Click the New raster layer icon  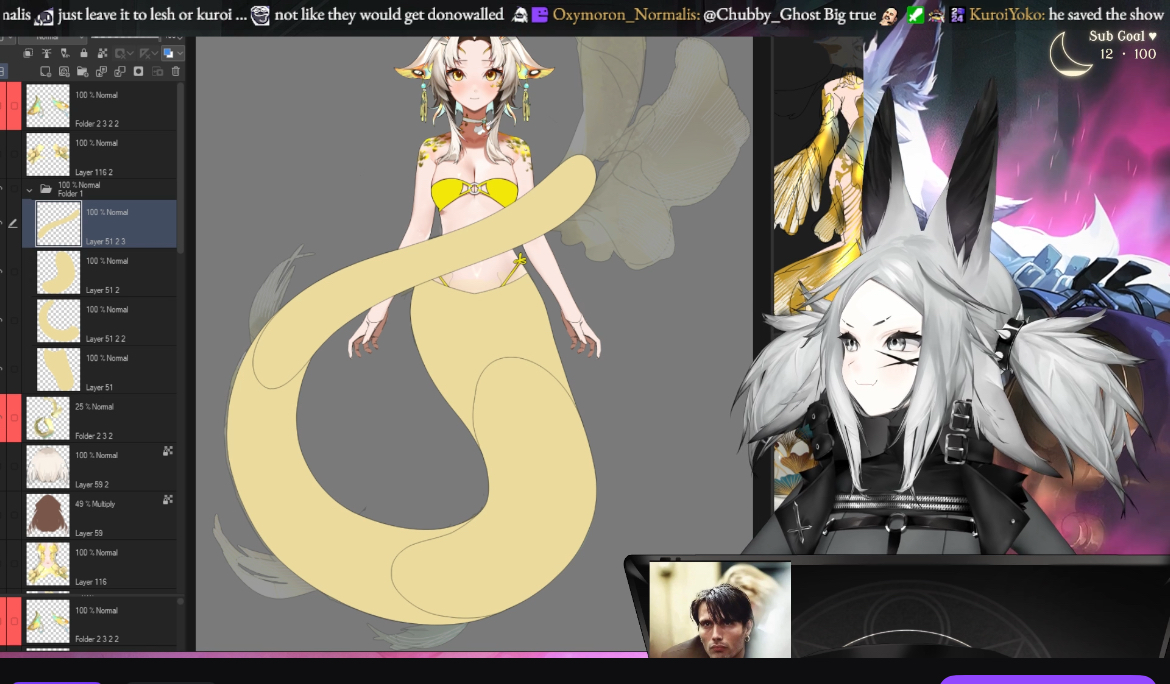45,71
